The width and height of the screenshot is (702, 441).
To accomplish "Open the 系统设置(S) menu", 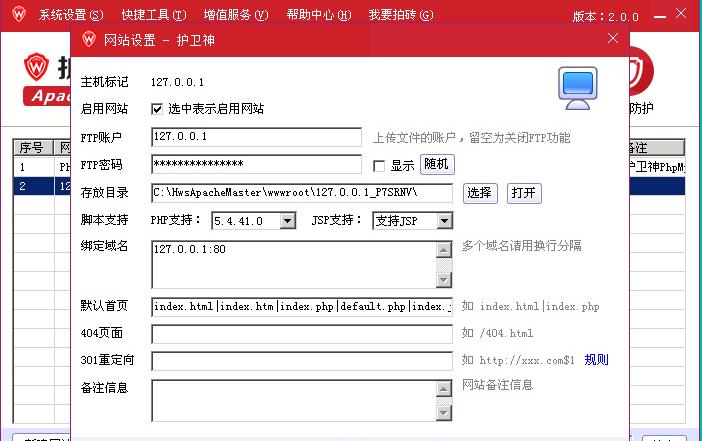I will pyautogui.click(x=71, y=15).
